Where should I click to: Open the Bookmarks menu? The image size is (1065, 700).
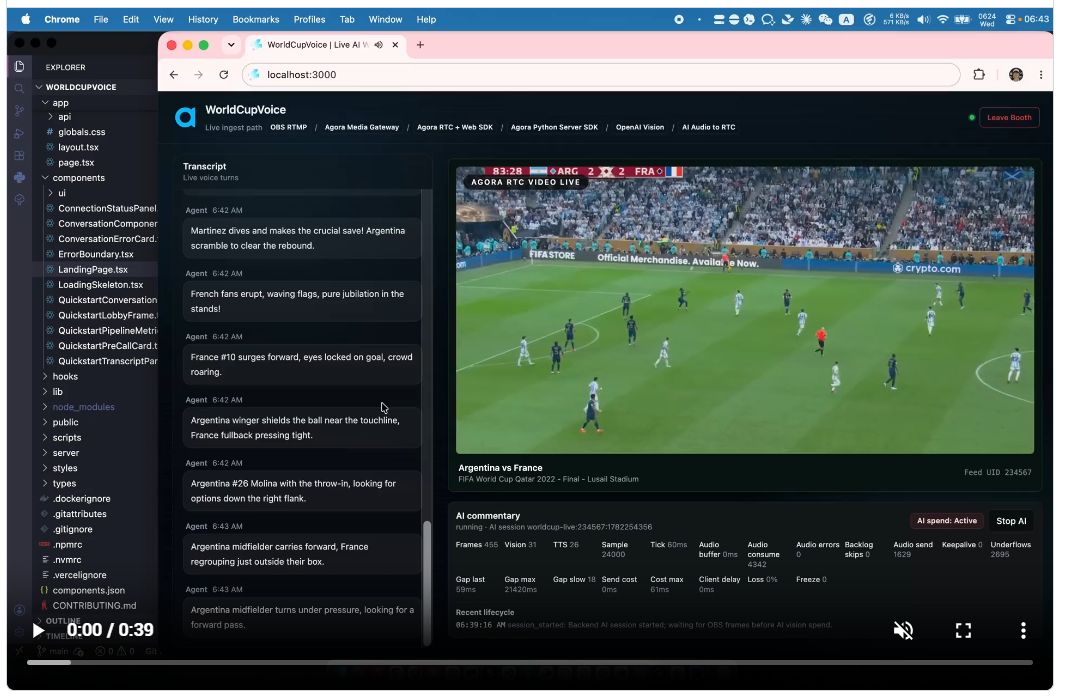click(255, 19)
